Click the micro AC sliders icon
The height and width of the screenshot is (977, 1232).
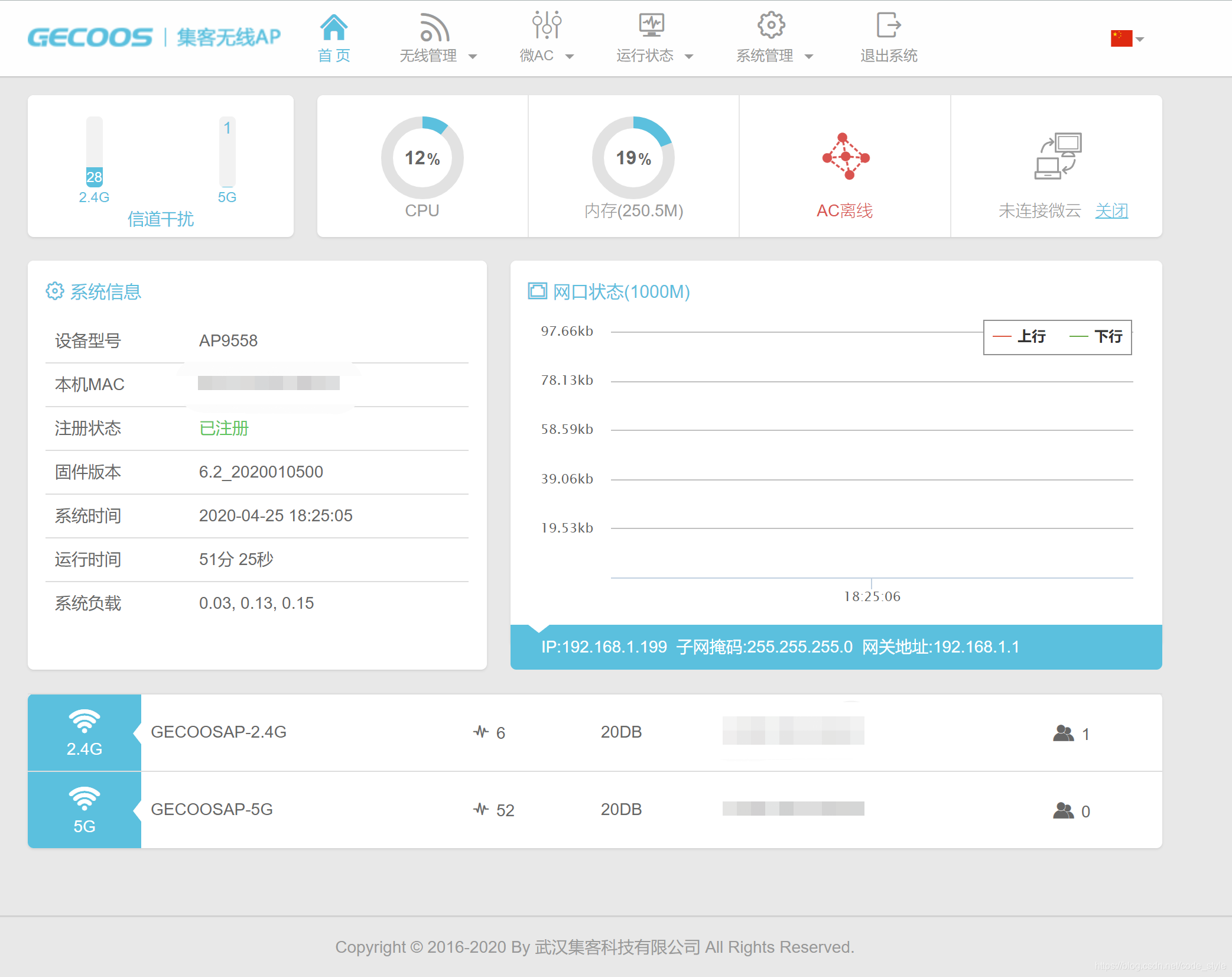(x=547, y=26)
